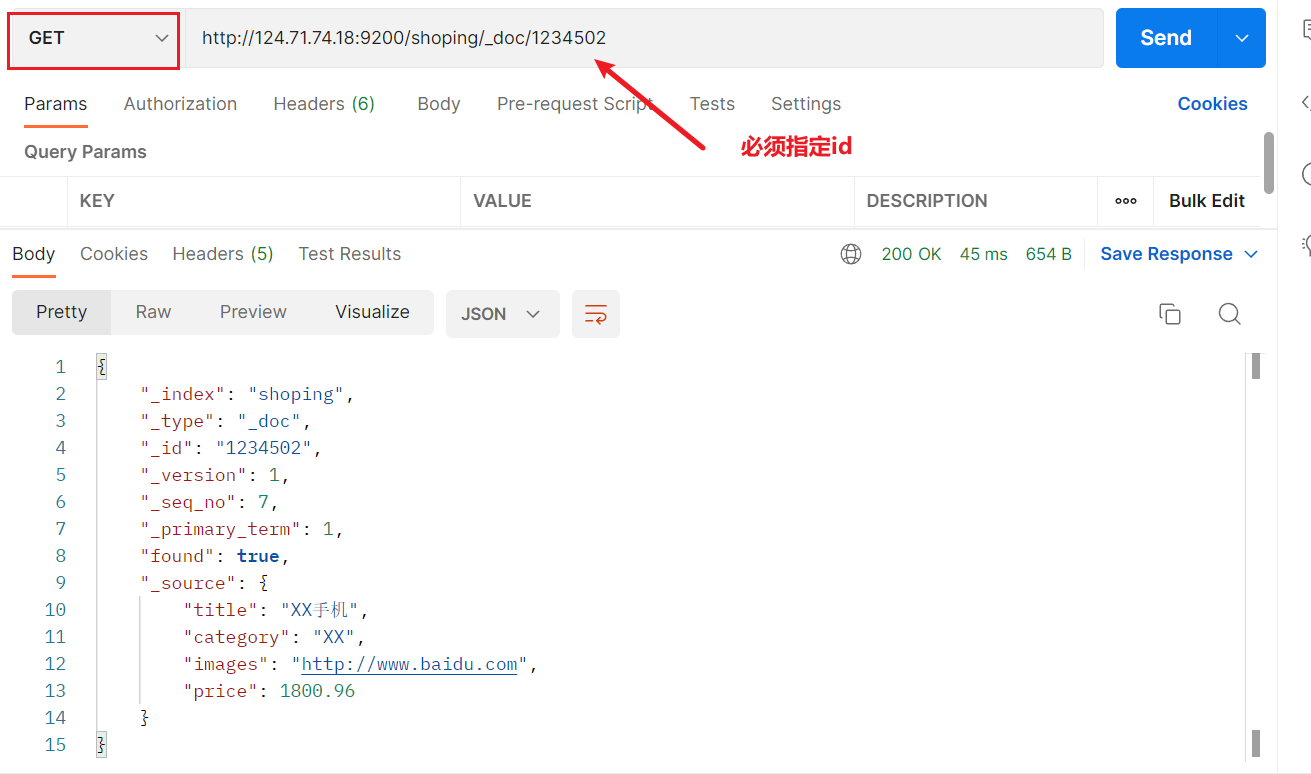Screen dimensions: 1311x774
Task: Open the Pre-request Script tab
Action: [x=575, y=104]
